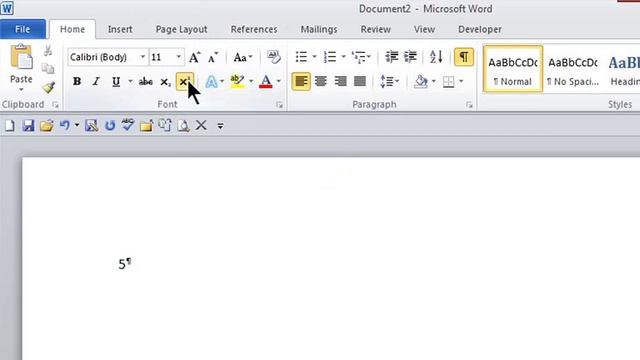The image size is (640, 360).
Task: Click after the 5 in the document
Action: (x=126, y=264)
